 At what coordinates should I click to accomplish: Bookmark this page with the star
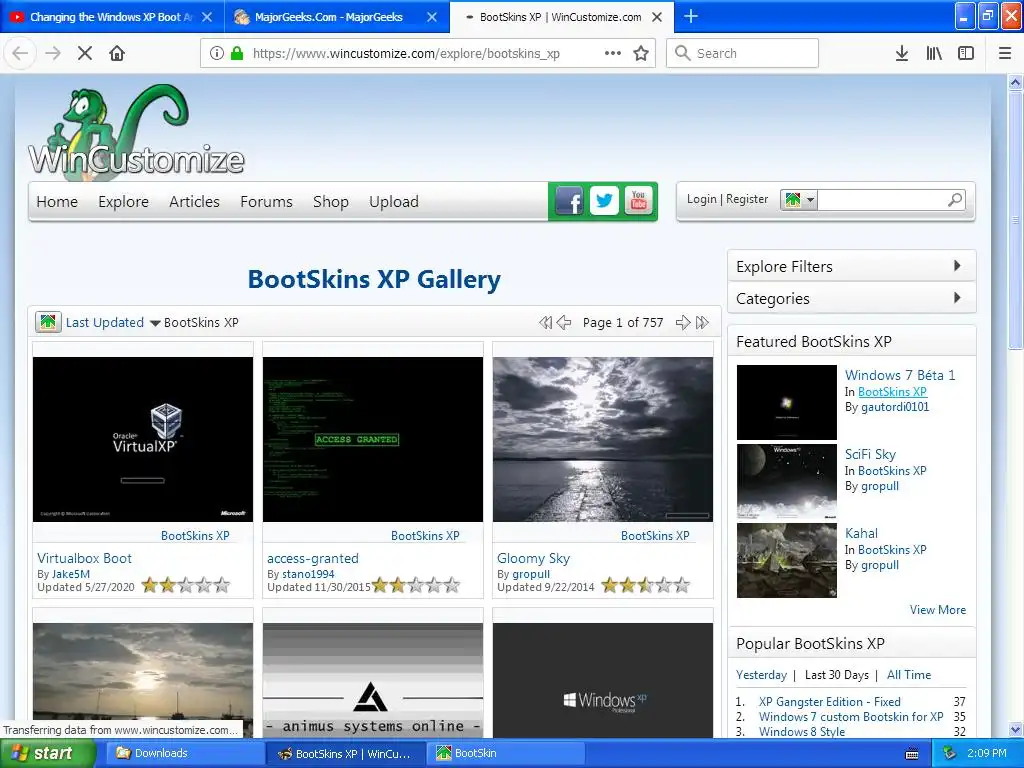tap(641, 53)
